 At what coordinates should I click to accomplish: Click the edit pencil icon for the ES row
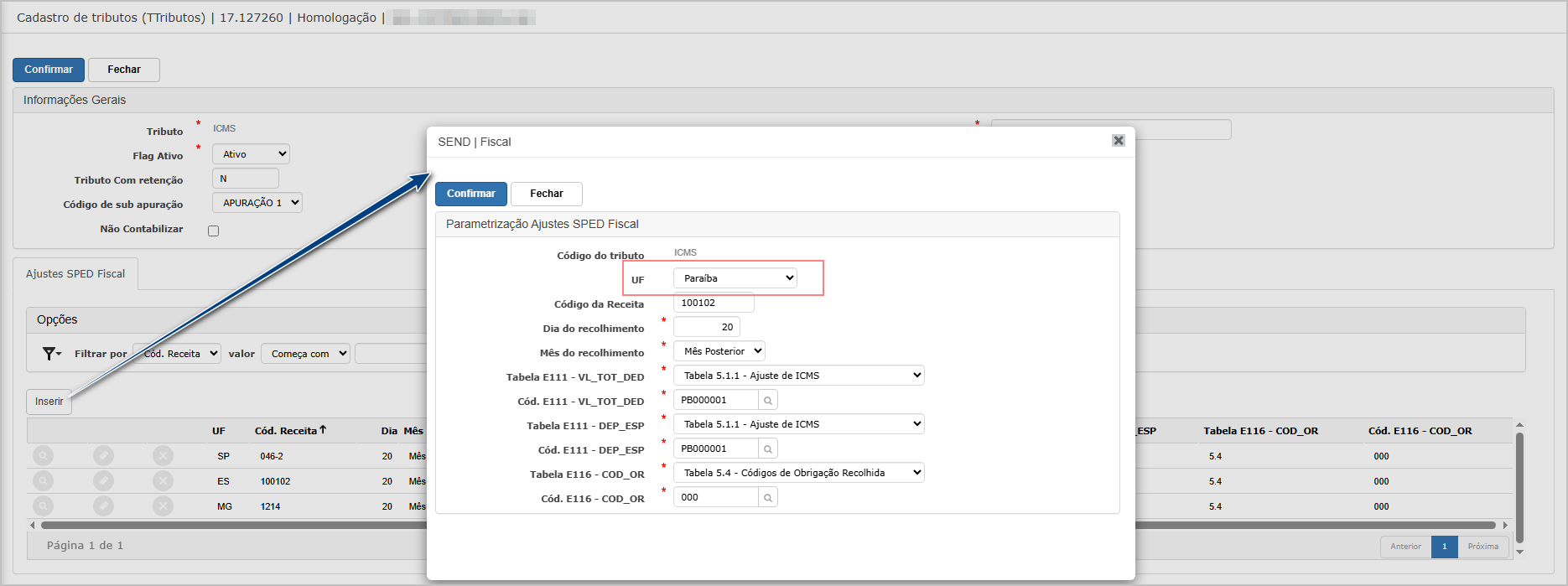103,481
